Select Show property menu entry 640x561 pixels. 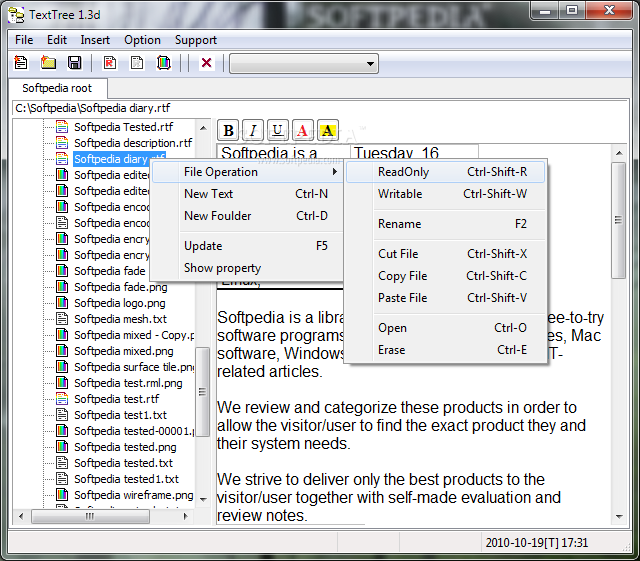[x=247, y=268]
